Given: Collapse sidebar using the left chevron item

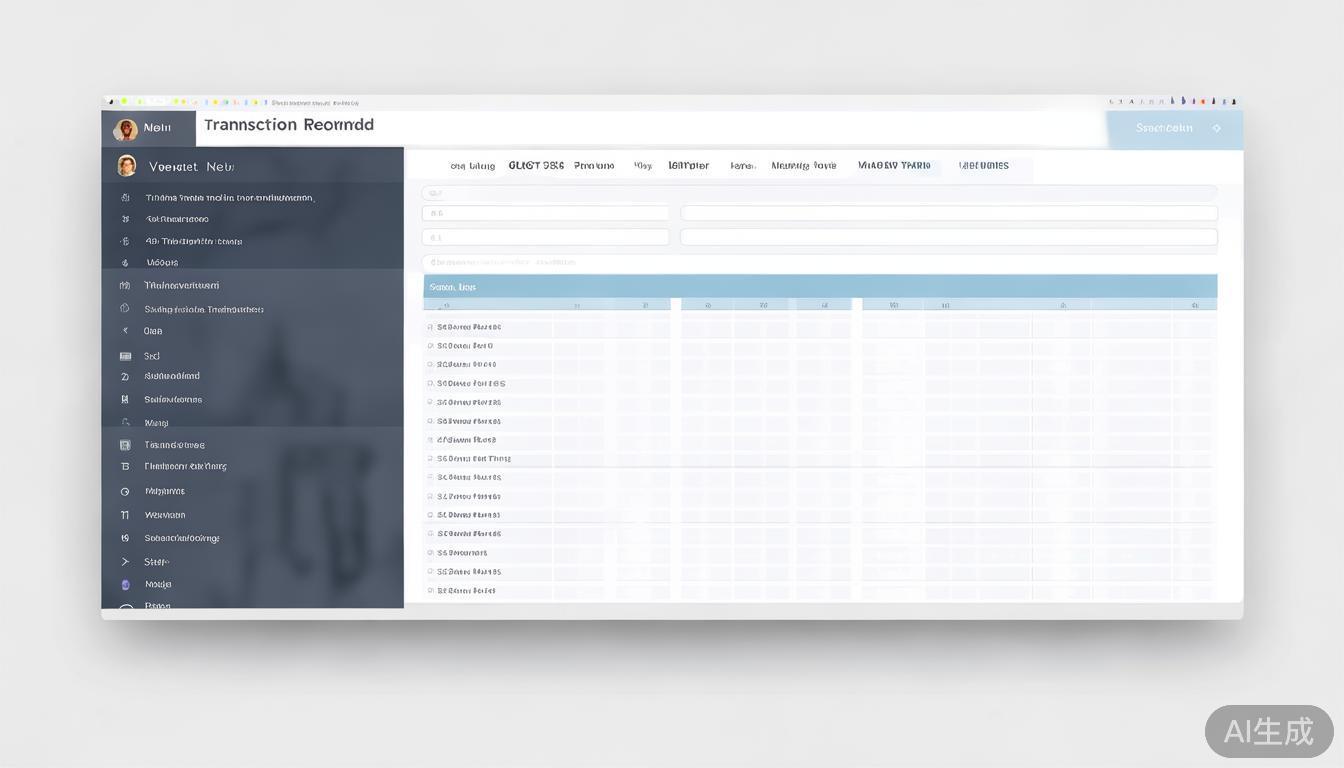Looking at the screenshot, I should pos(125,331).
